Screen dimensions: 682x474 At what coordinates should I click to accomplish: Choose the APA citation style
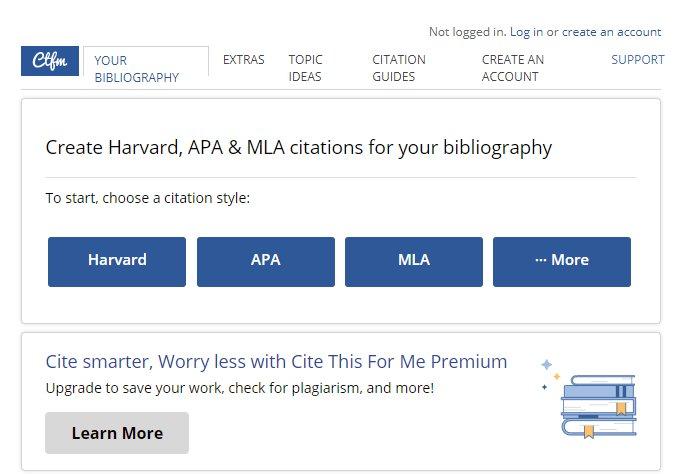pos(266,262)
